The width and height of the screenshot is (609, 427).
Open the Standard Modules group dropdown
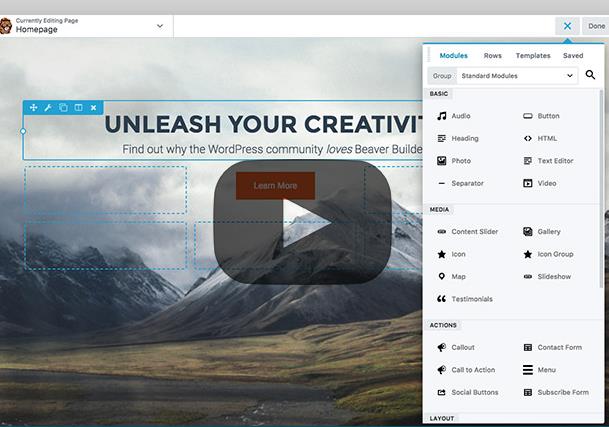[516, 75]
